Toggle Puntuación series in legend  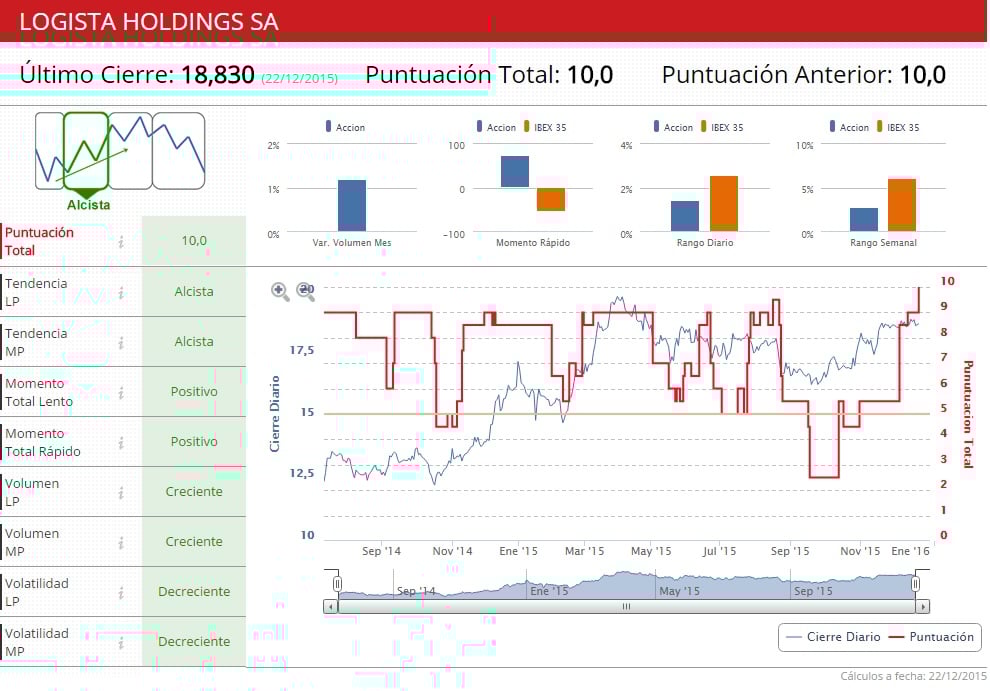[x=931, y=637]
